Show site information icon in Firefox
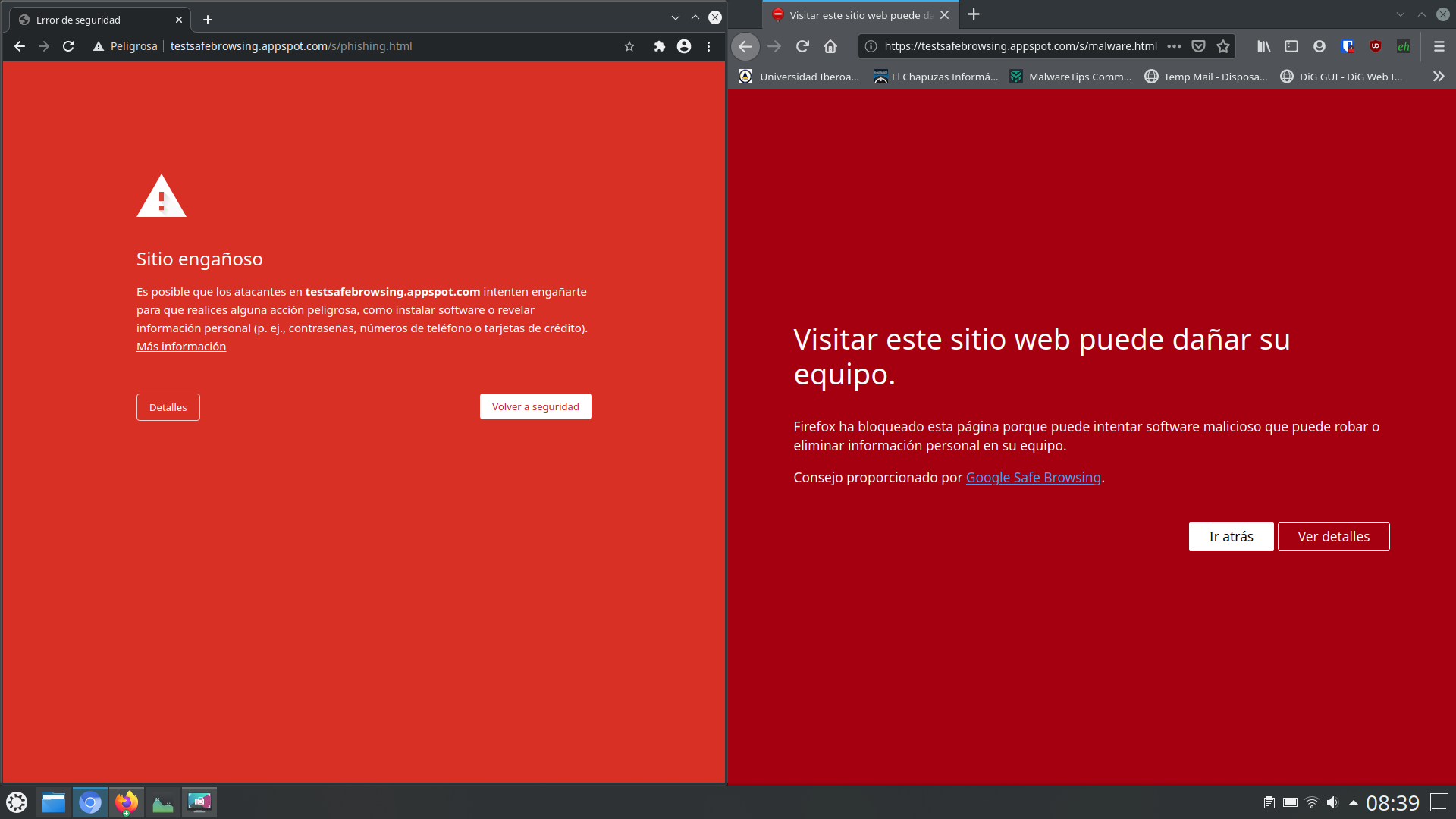This screenshot has height=819, width=1456. [871, 46]
